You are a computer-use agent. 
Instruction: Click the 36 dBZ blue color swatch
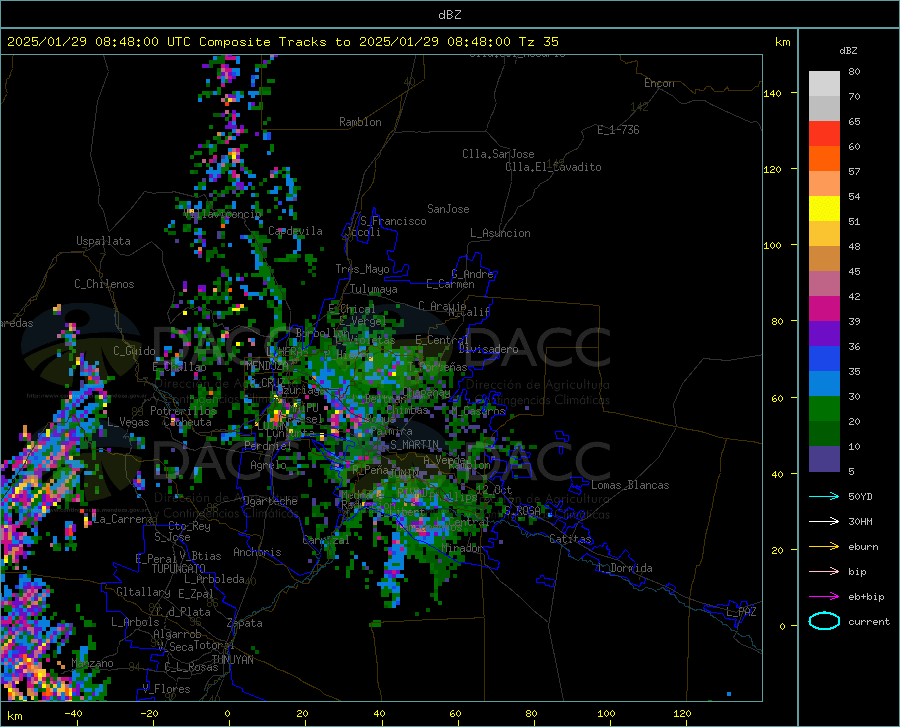(824, 359)
